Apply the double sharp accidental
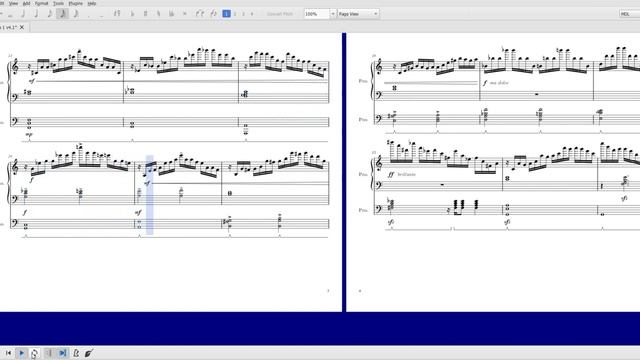640x360 pixels. click(x=184, y=14)
